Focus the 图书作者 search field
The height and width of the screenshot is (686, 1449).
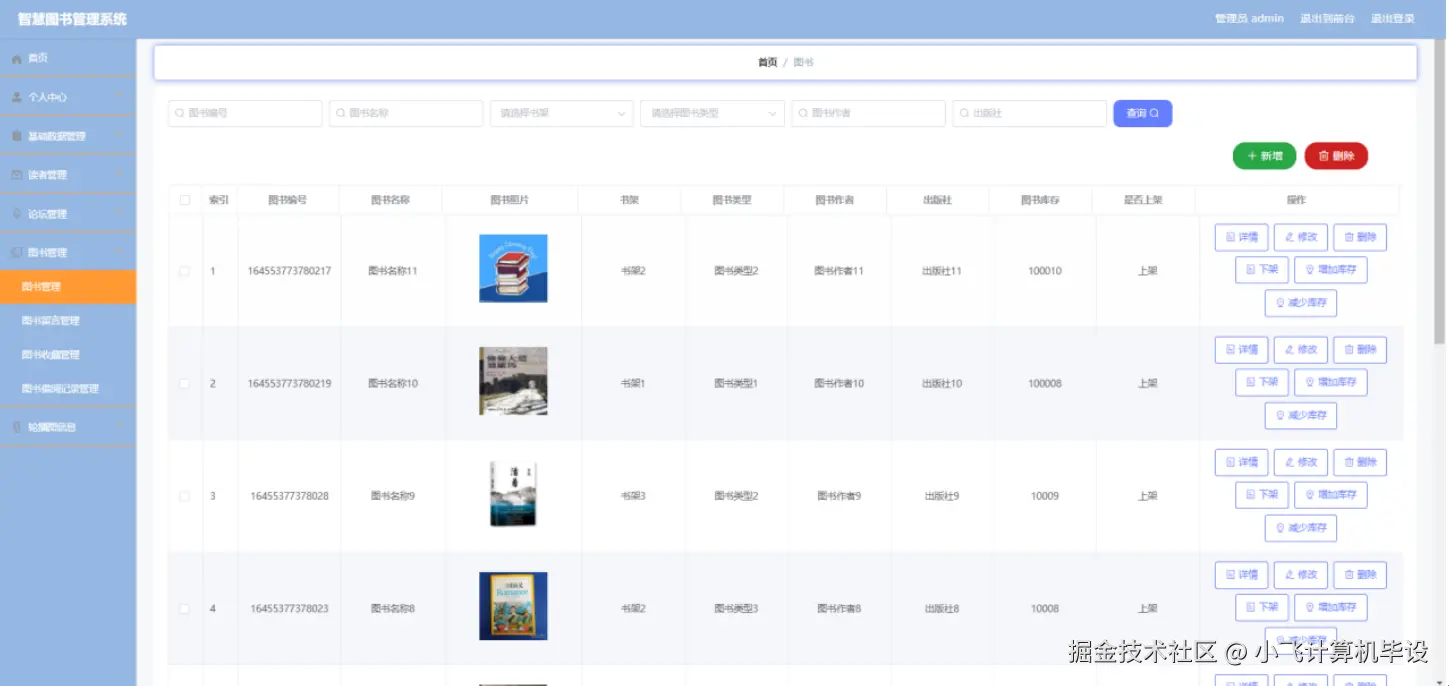[x=868, y=113]
